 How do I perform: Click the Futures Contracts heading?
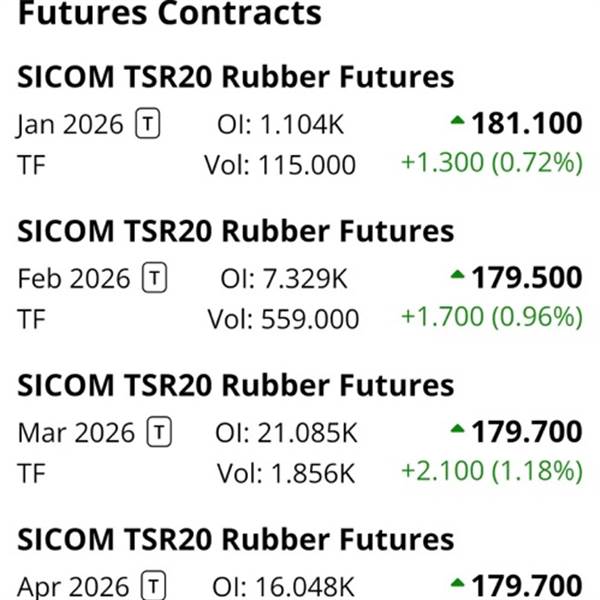[x=170, y=14]
